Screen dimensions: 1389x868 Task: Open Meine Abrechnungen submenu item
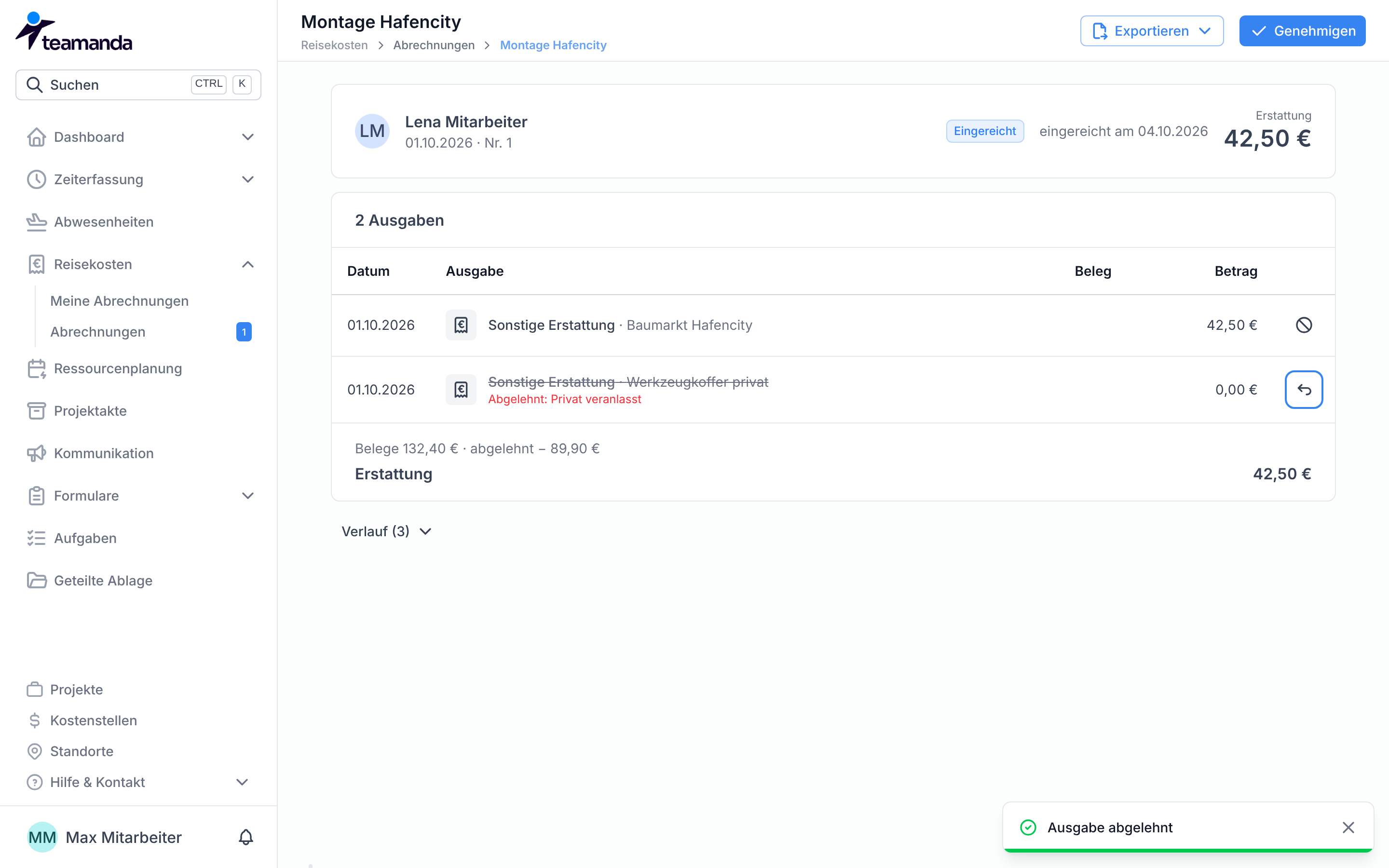coord(120,301)
